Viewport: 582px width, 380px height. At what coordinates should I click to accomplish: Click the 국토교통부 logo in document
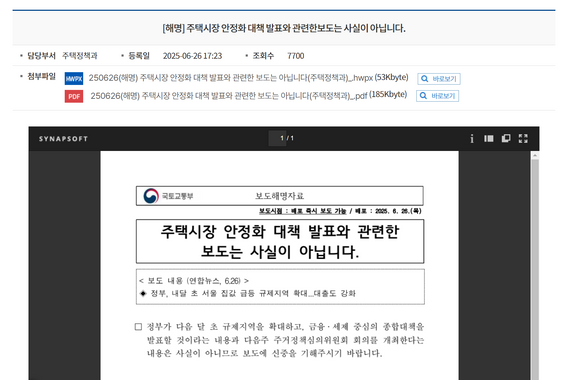pos(169,196)
